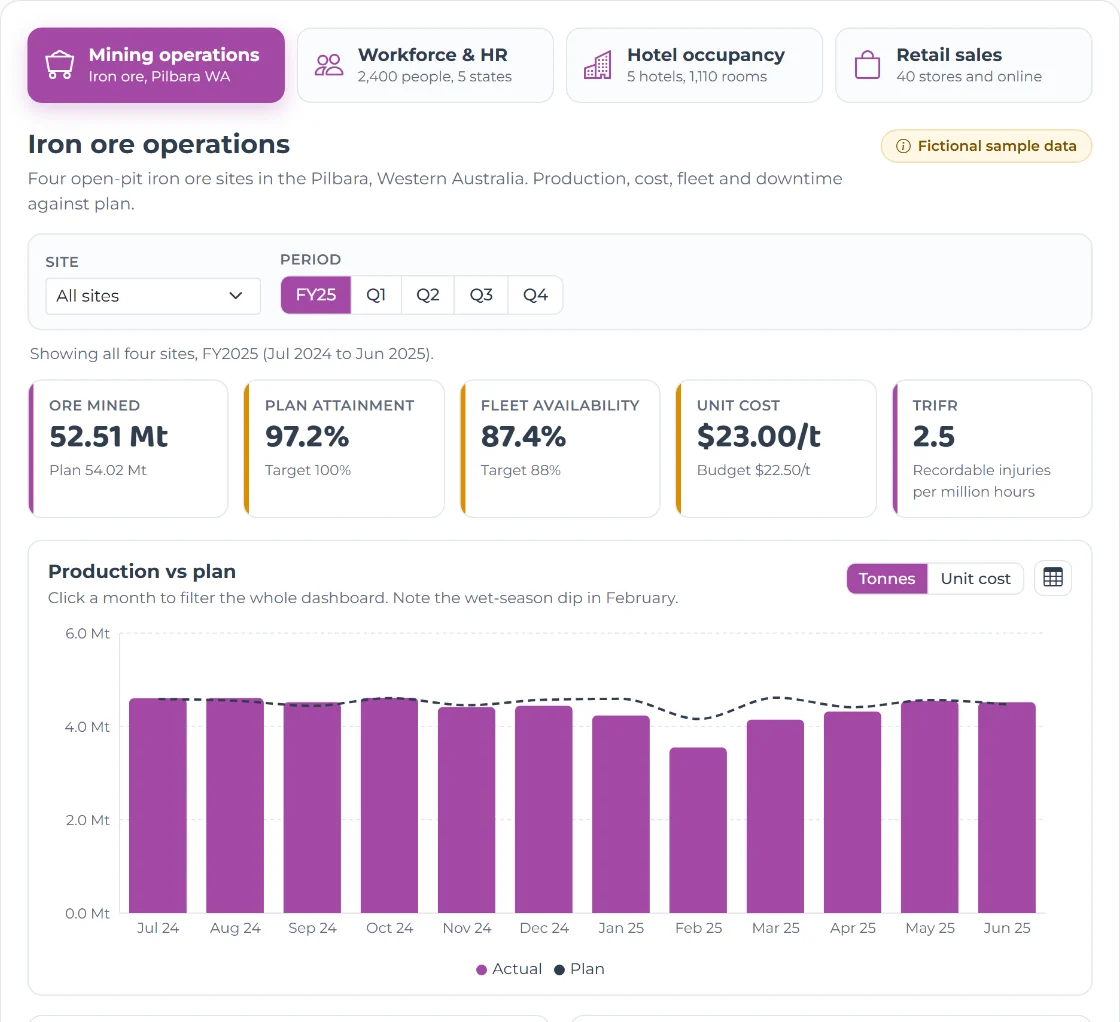Filter dashboard by Oct 24 bar

pyautogui.click(x=389, y=806)
